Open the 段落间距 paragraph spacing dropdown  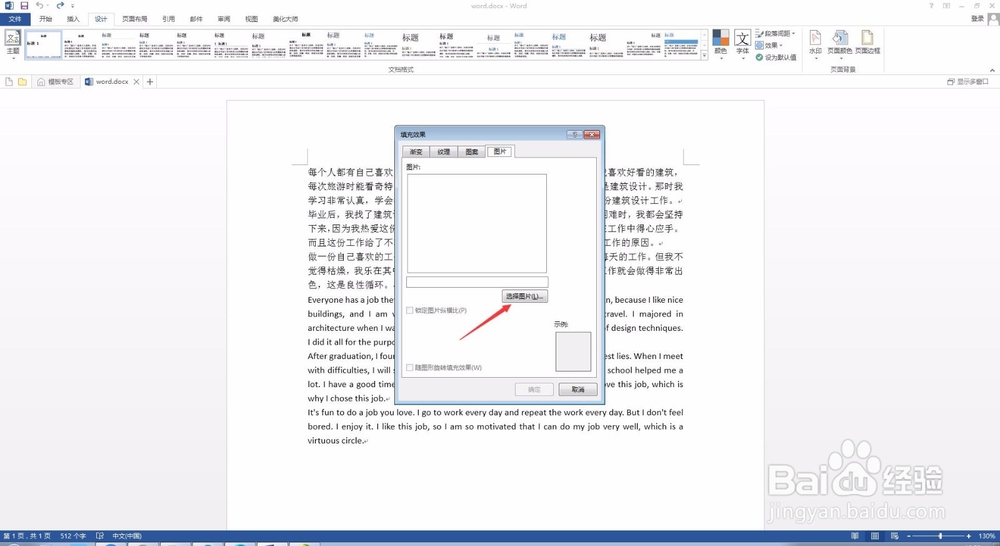776,33
